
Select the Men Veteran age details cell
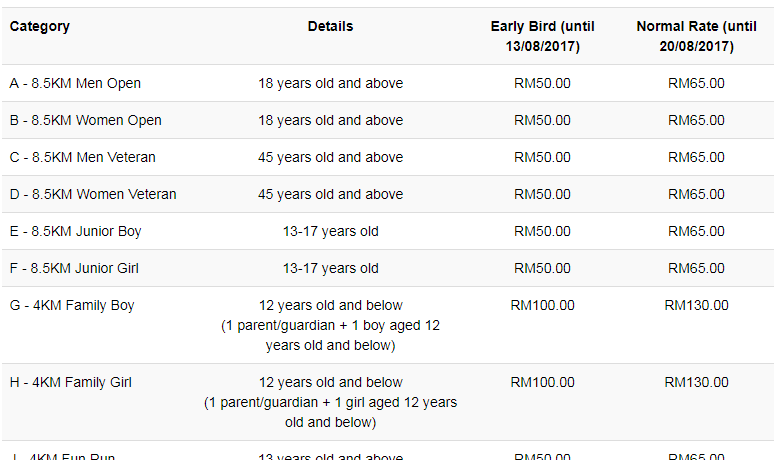click(x=330, y=157)
